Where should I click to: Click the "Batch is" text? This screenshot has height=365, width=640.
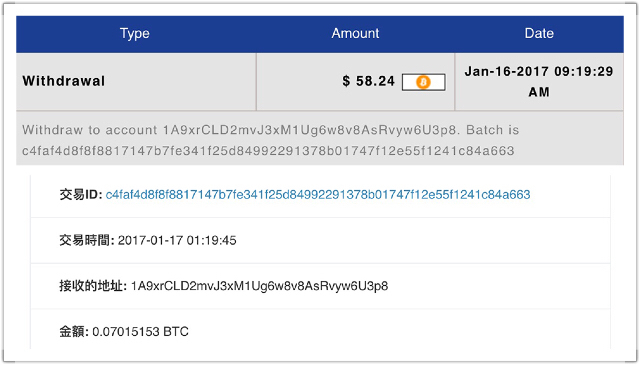click(x=493, y=130)
